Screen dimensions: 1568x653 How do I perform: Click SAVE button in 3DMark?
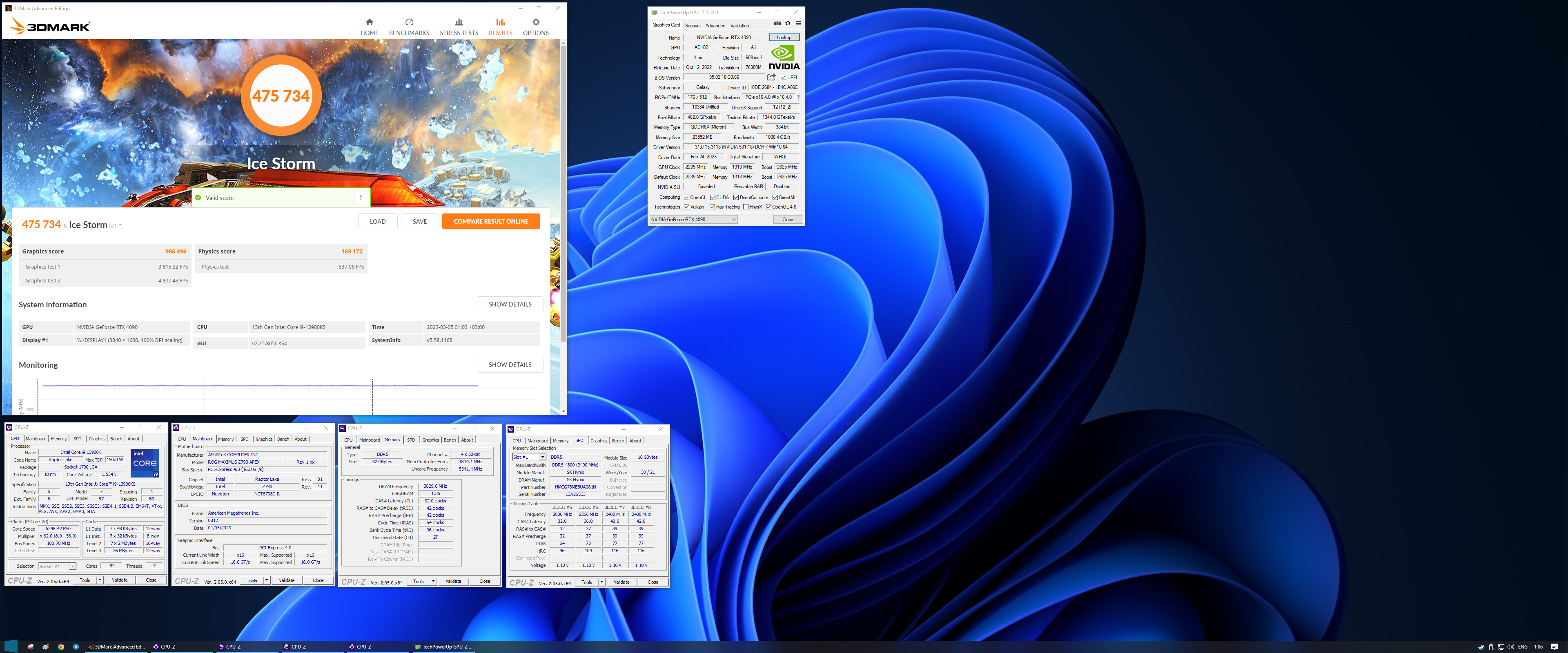[x=419, y=222]
